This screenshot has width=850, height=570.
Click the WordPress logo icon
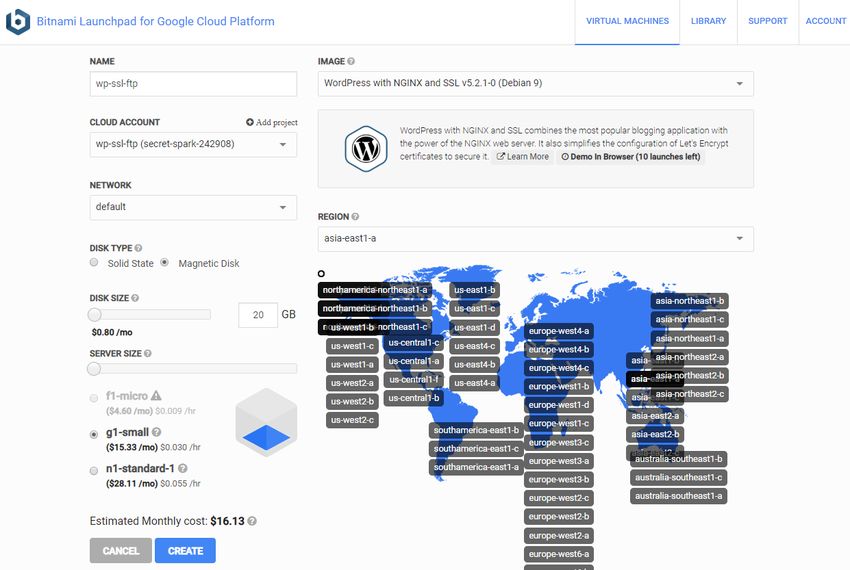pos(366,149)
